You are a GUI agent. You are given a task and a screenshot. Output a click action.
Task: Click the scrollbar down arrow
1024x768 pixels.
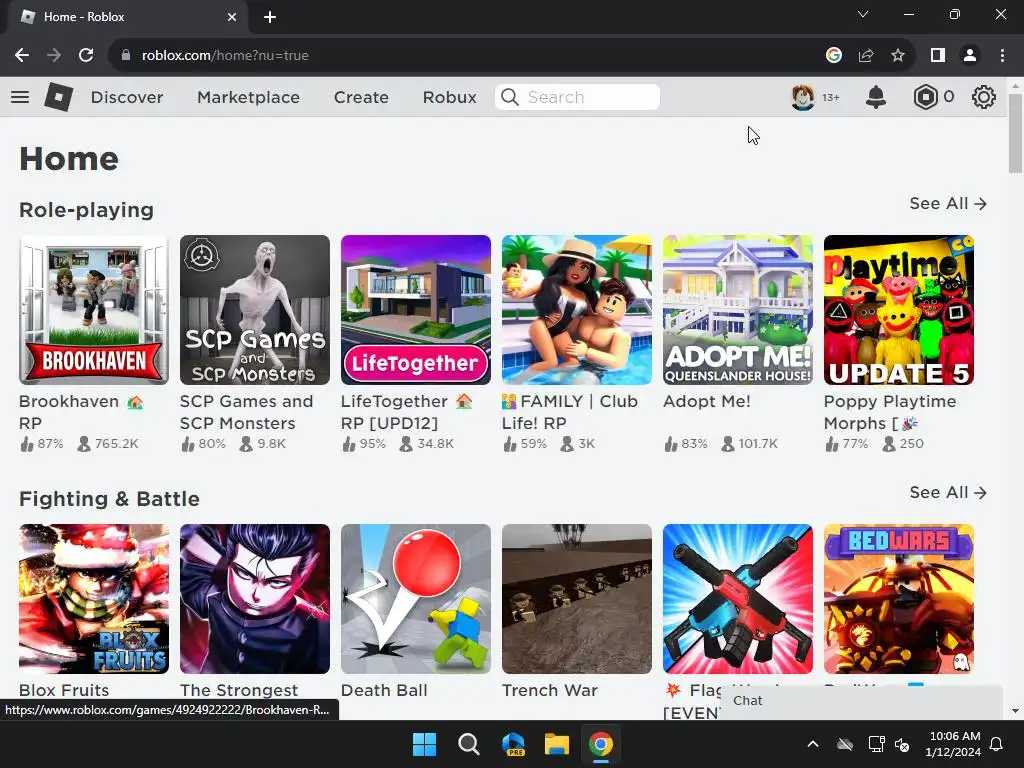click(x=1015, y=711)
